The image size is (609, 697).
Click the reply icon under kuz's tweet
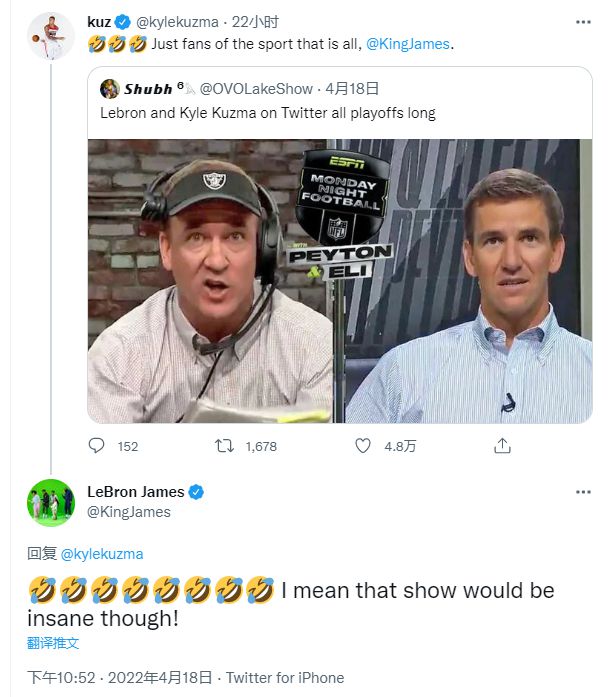(x=96, y=446)
